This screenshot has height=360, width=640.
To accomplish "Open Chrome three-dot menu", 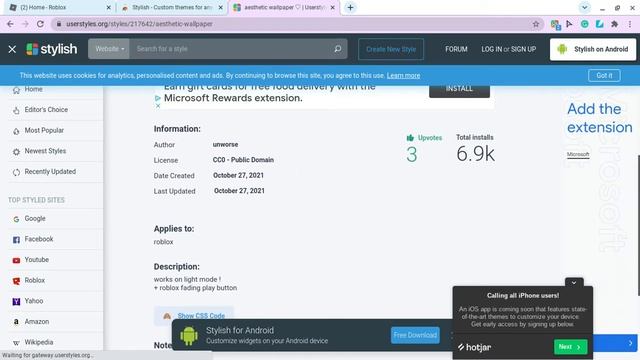I will (x=630, y=24).
